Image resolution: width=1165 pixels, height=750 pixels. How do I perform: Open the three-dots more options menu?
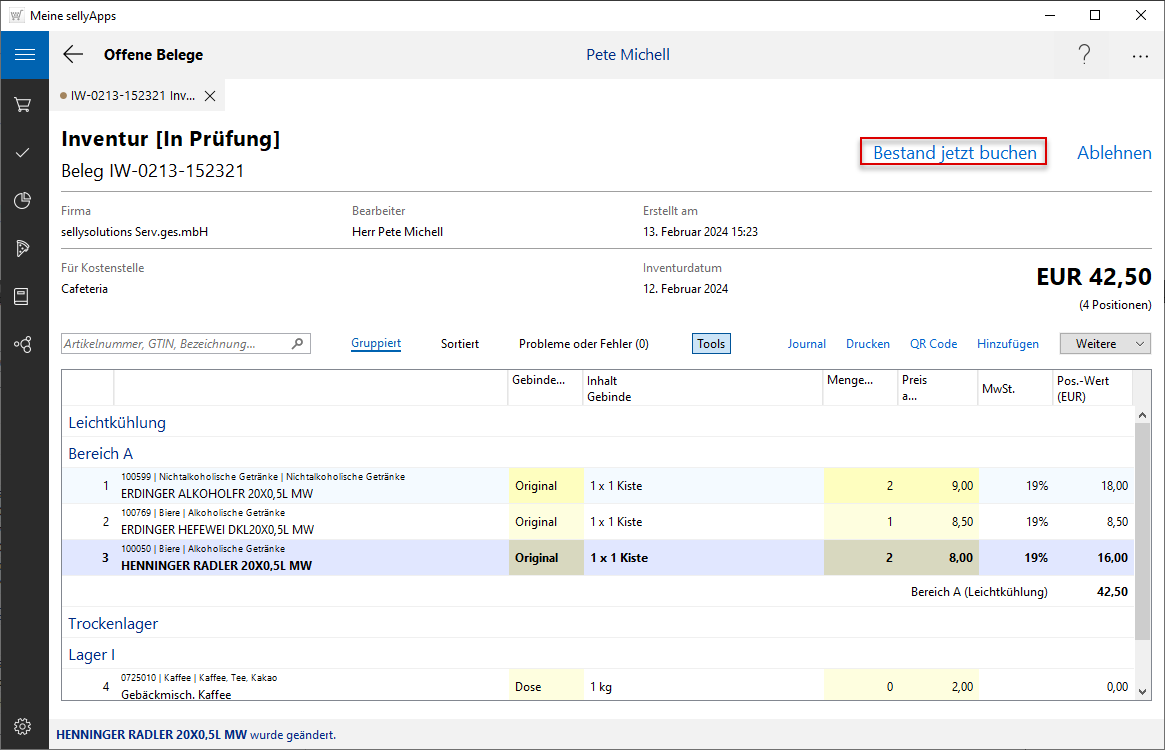pos(1140,56)
